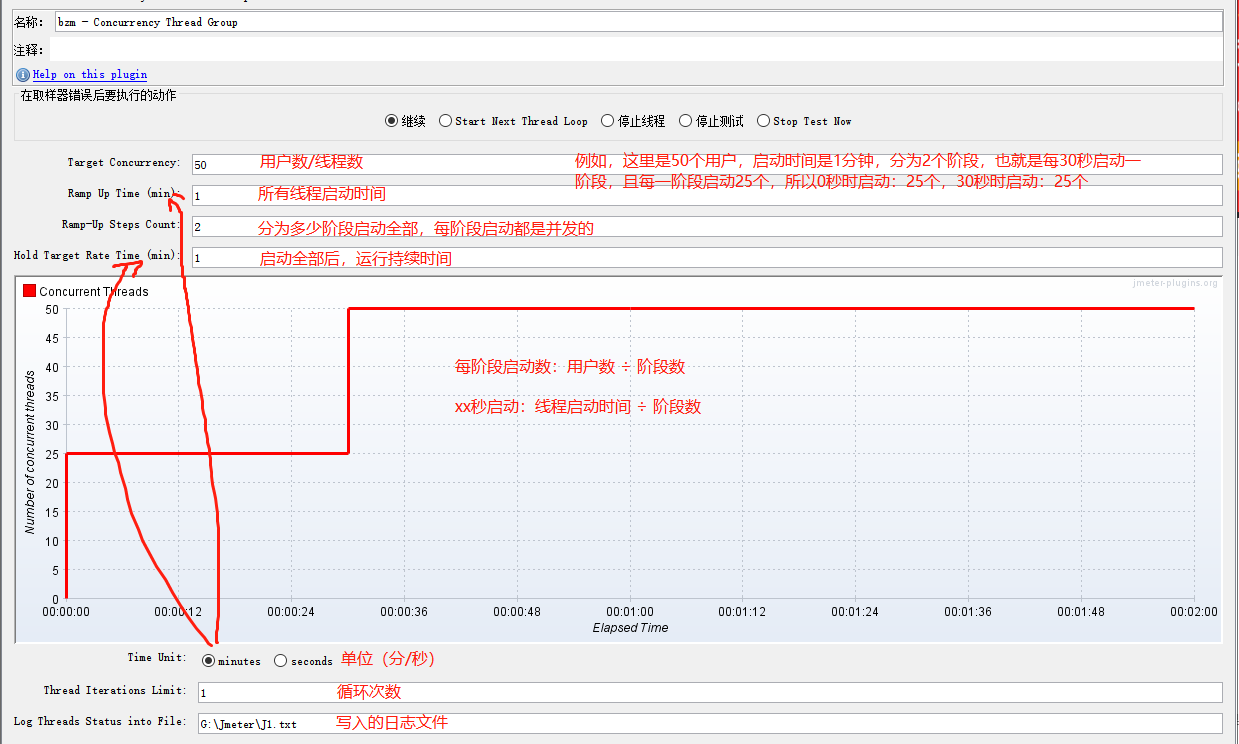Choose the 停止测试 radio button
This screenshot has height=744, width=1239.
coord(685,121)
